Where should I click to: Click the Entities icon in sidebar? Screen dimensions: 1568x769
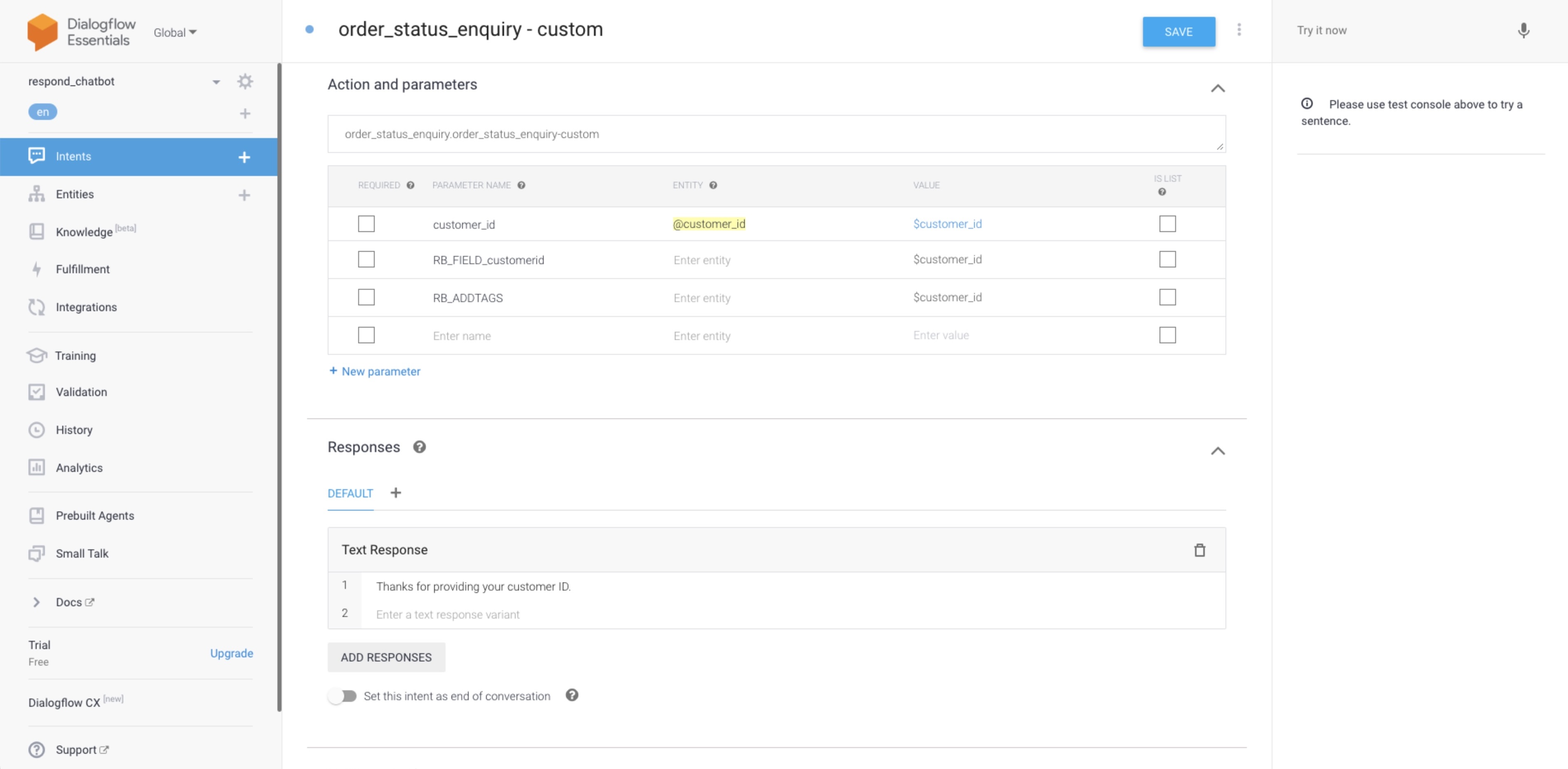[36, 194]
